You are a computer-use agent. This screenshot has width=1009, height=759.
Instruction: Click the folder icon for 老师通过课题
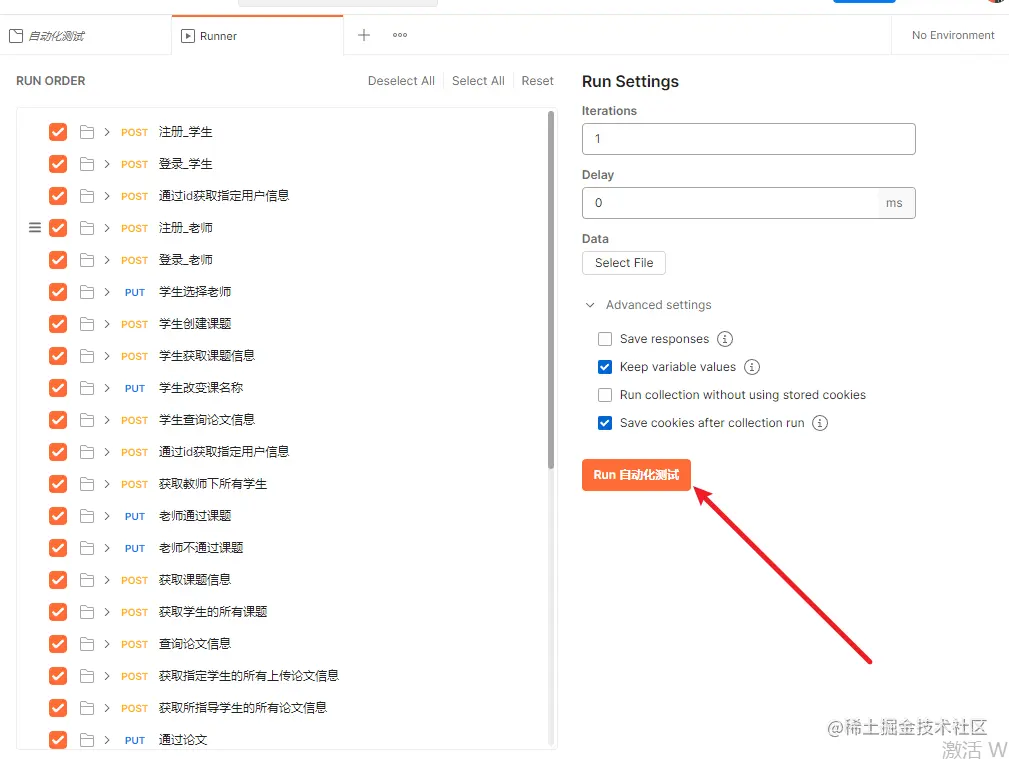click(87, 516)
